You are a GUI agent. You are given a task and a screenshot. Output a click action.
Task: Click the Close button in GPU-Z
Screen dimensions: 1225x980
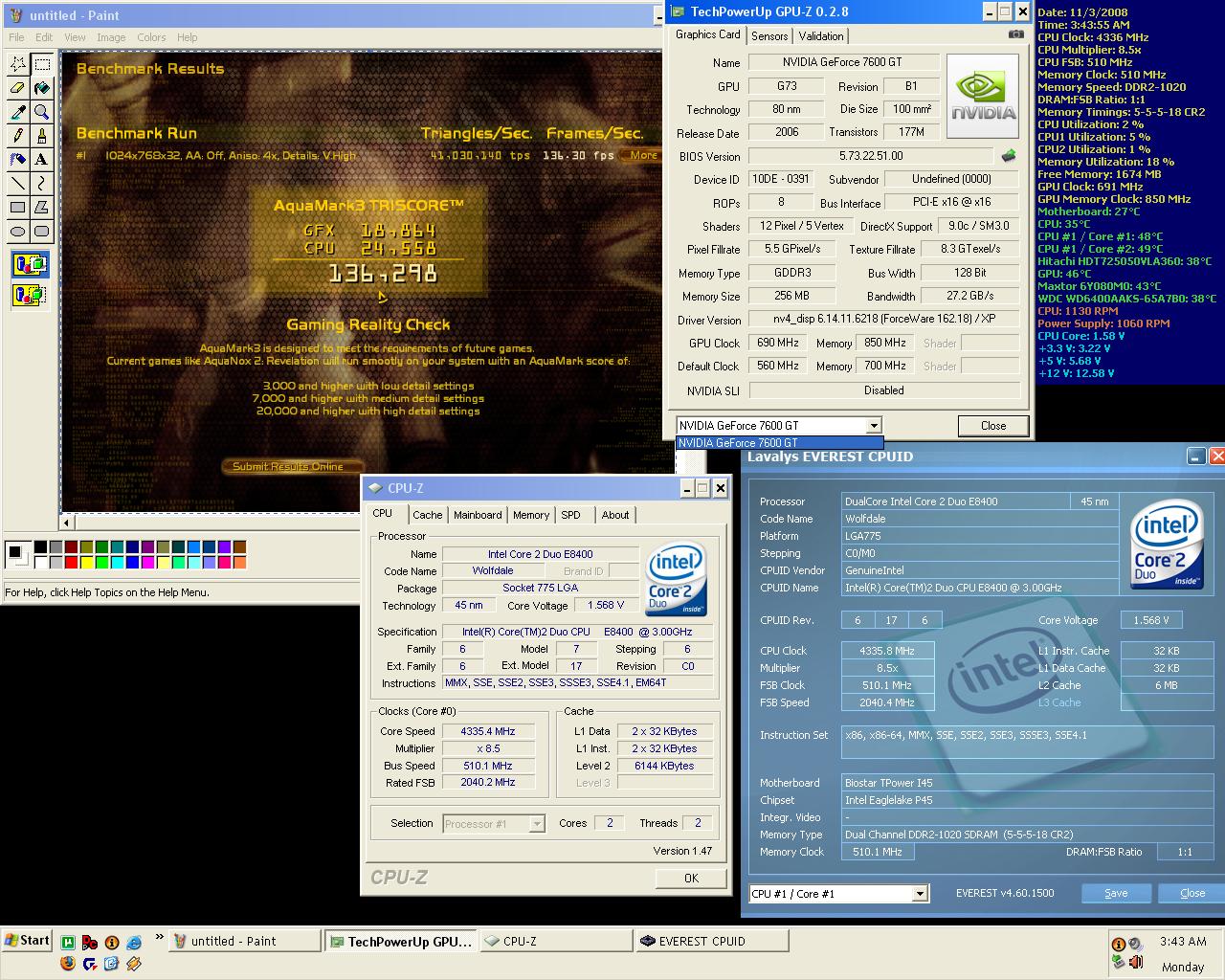coord(993,426)
